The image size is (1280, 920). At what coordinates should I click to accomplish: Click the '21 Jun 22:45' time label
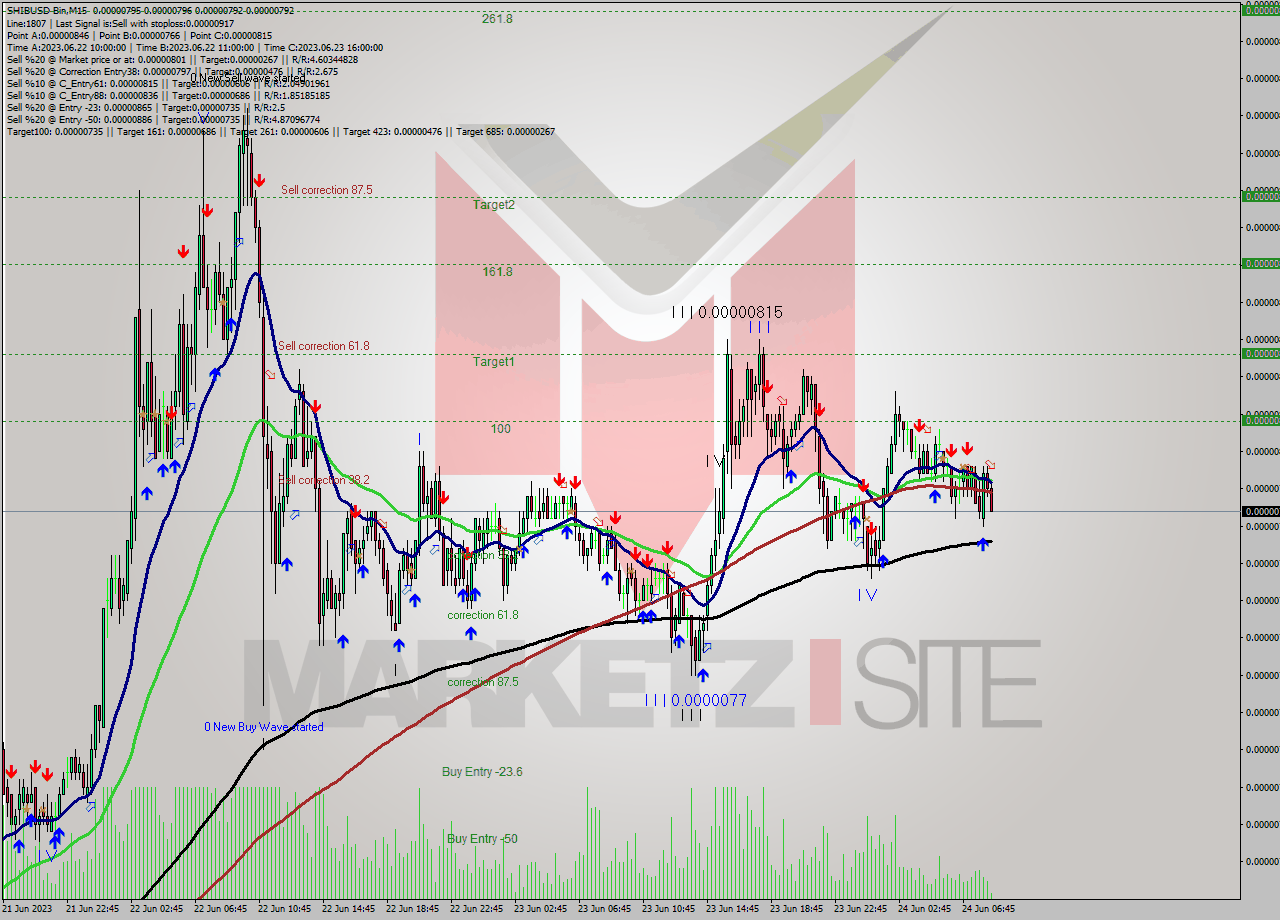92,909
